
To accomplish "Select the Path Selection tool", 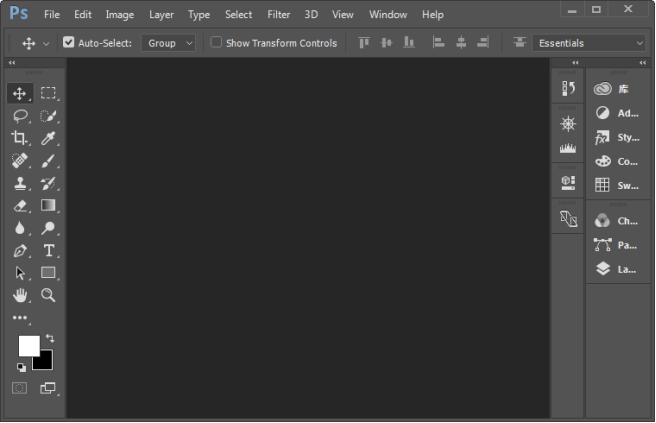I will click(20, 273).
